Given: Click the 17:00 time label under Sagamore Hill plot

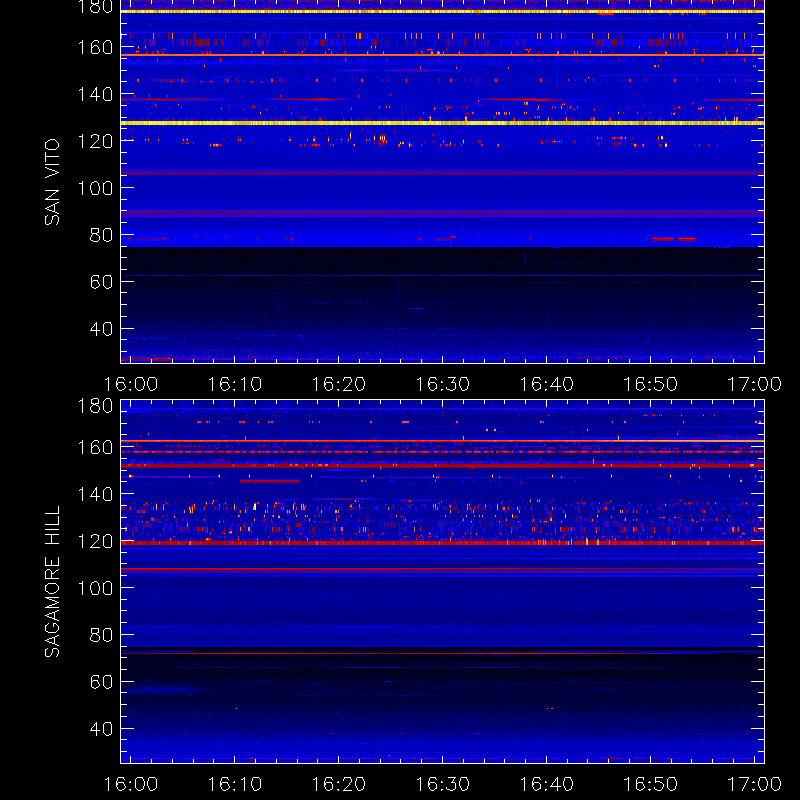Looking at the screenshot, I should pyautogui.click(x=755, y=784).
